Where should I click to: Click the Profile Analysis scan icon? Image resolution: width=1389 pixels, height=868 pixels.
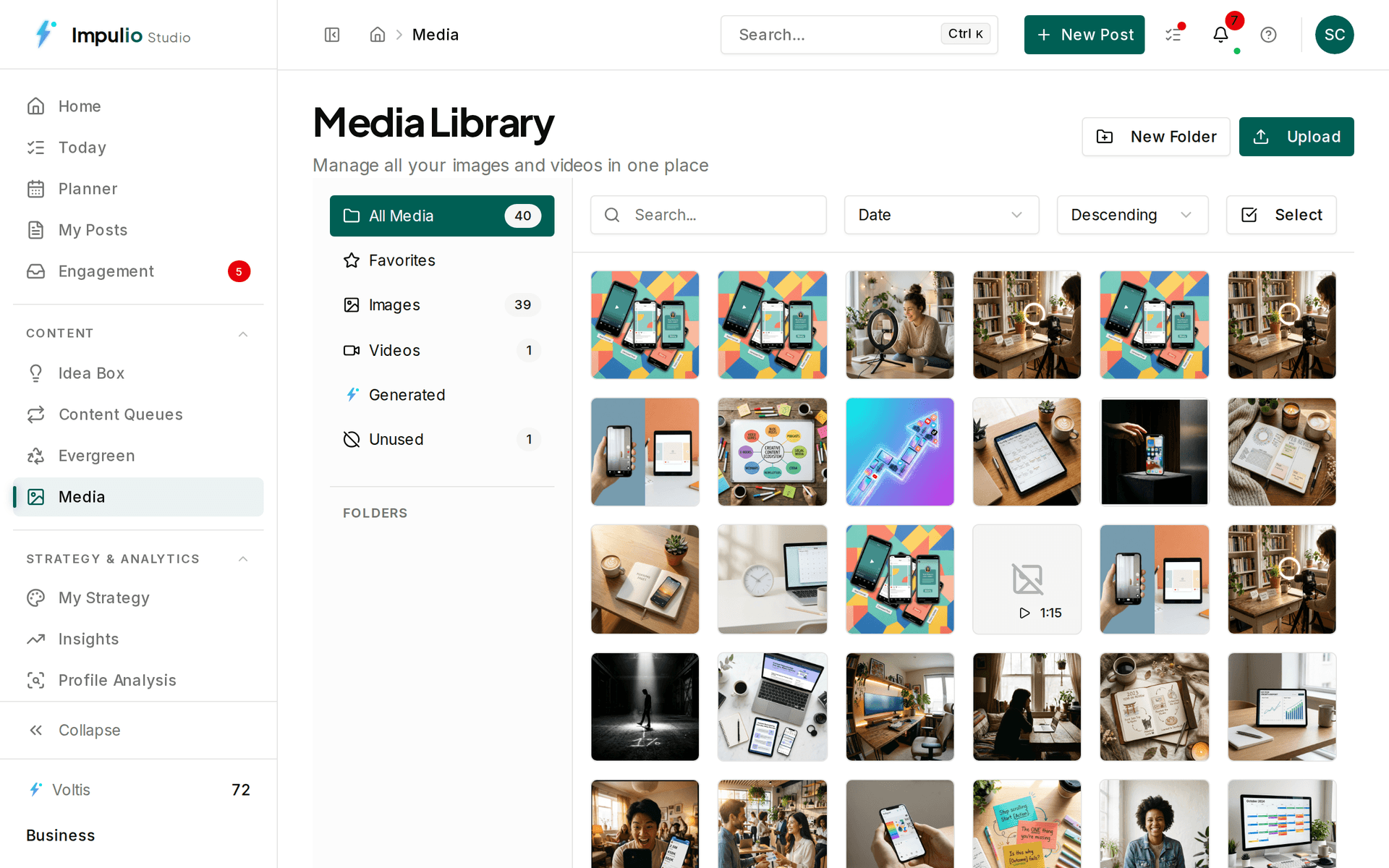[x=36, y=681]
